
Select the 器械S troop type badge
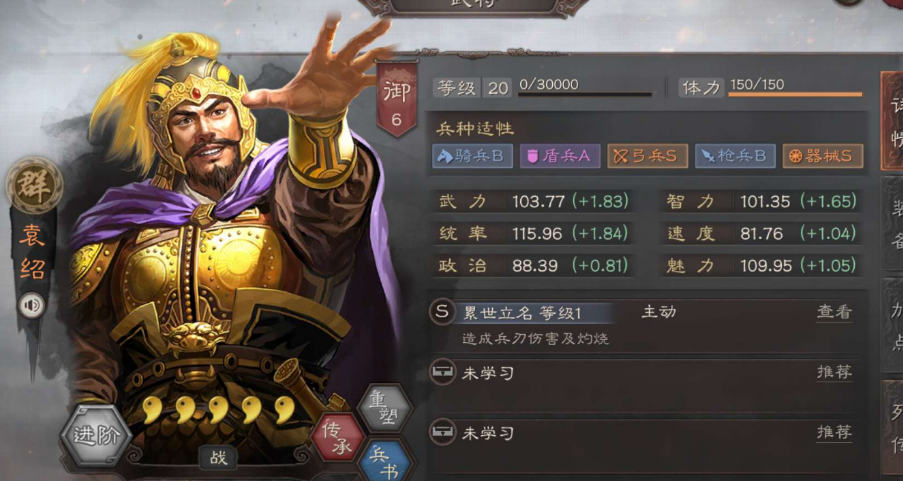[x=822, y=156]
